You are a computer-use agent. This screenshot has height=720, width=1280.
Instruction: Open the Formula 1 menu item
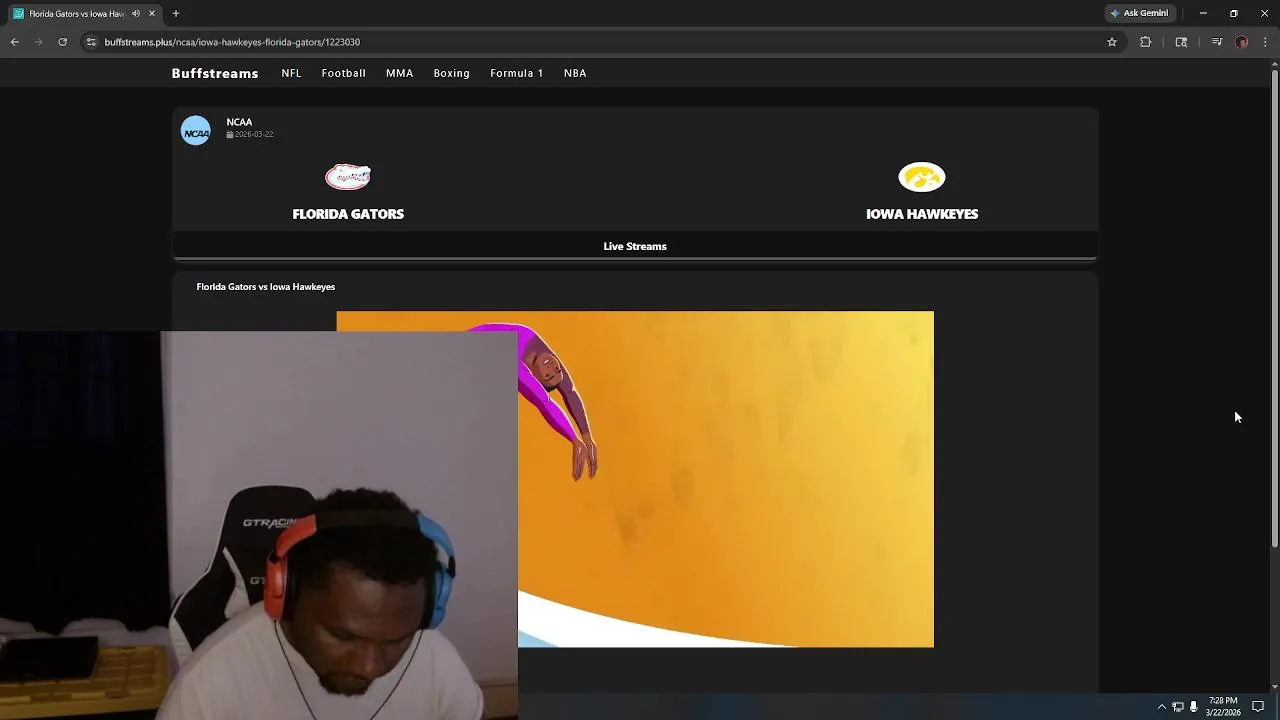click(x=517, y=73)
